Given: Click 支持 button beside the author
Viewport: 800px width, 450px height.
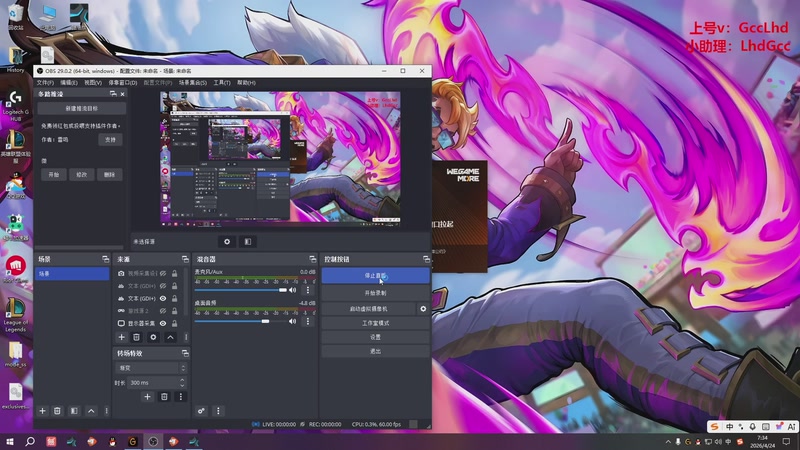Looking at the screenshot, I should point(110,139).
